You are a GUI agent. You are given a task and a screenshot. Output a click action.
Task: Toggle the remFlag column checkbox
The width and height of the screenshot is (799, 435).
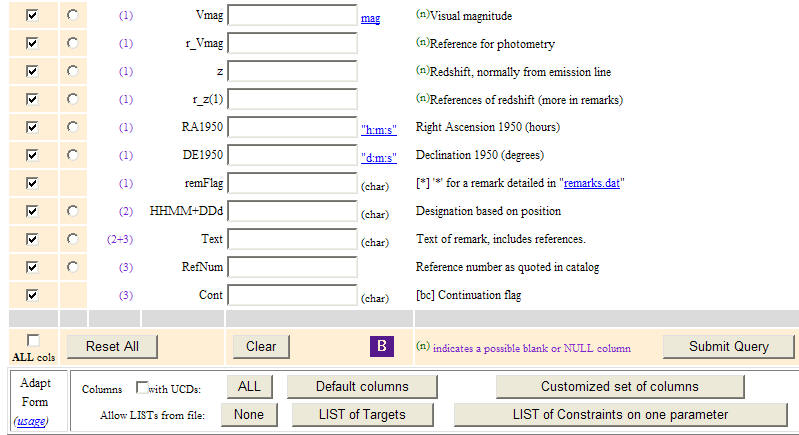pyautogui.click(x=33, y=184)
